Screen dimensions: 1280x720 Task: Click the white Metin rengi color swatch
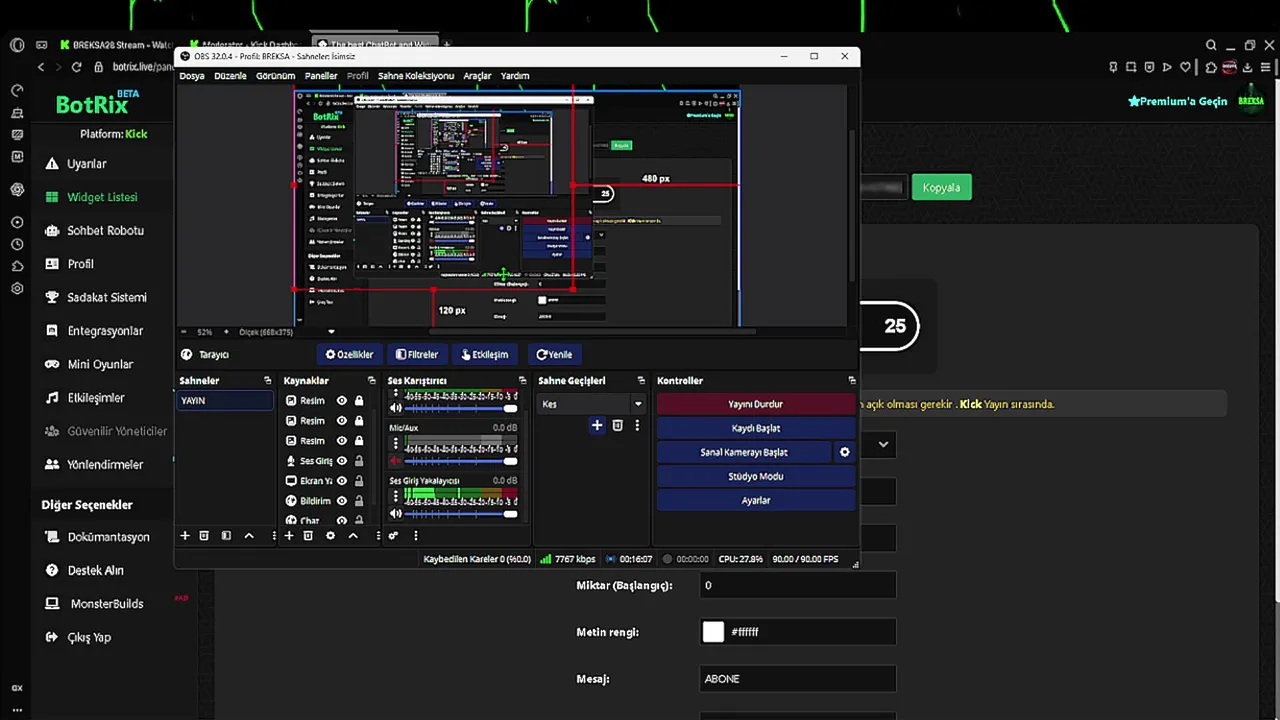click(x=713, y=632)
